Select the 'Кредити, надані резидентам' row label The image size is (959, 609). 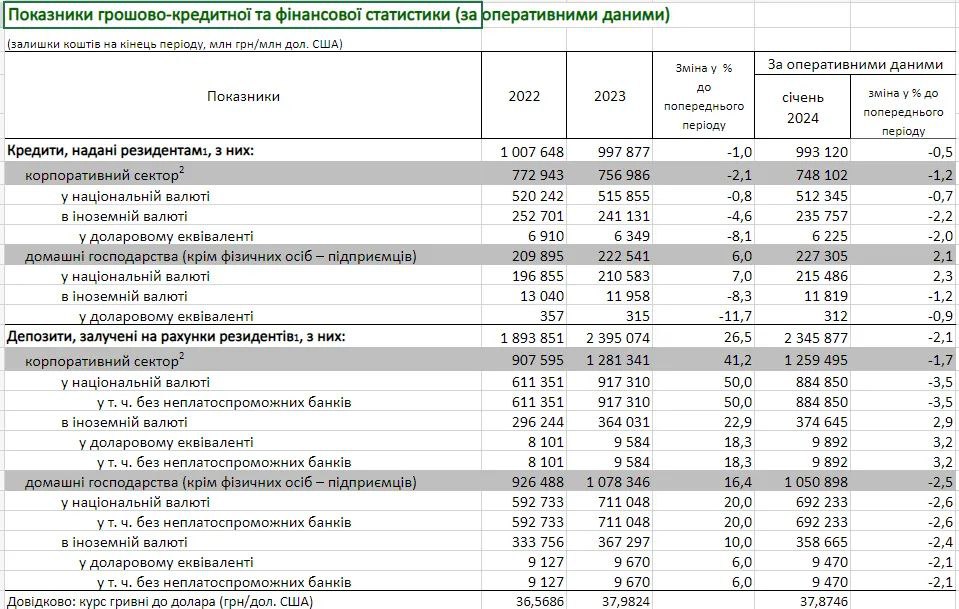pyautogui.click(x=131, y=151)
